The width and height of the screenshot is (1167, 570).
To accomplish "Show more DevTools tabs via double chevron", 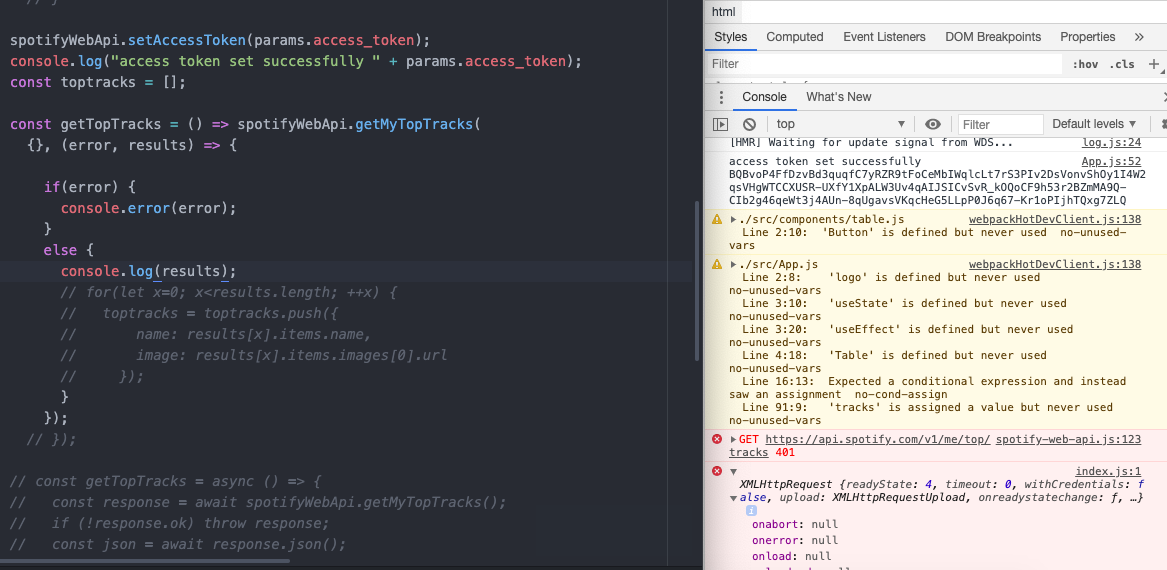I will click(1139, 37).
